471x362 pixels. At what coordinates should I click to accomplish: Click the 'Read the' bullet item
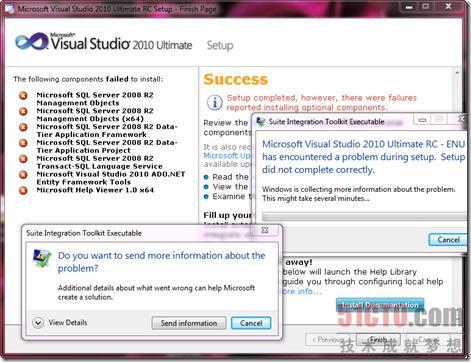tap(227, 177)
